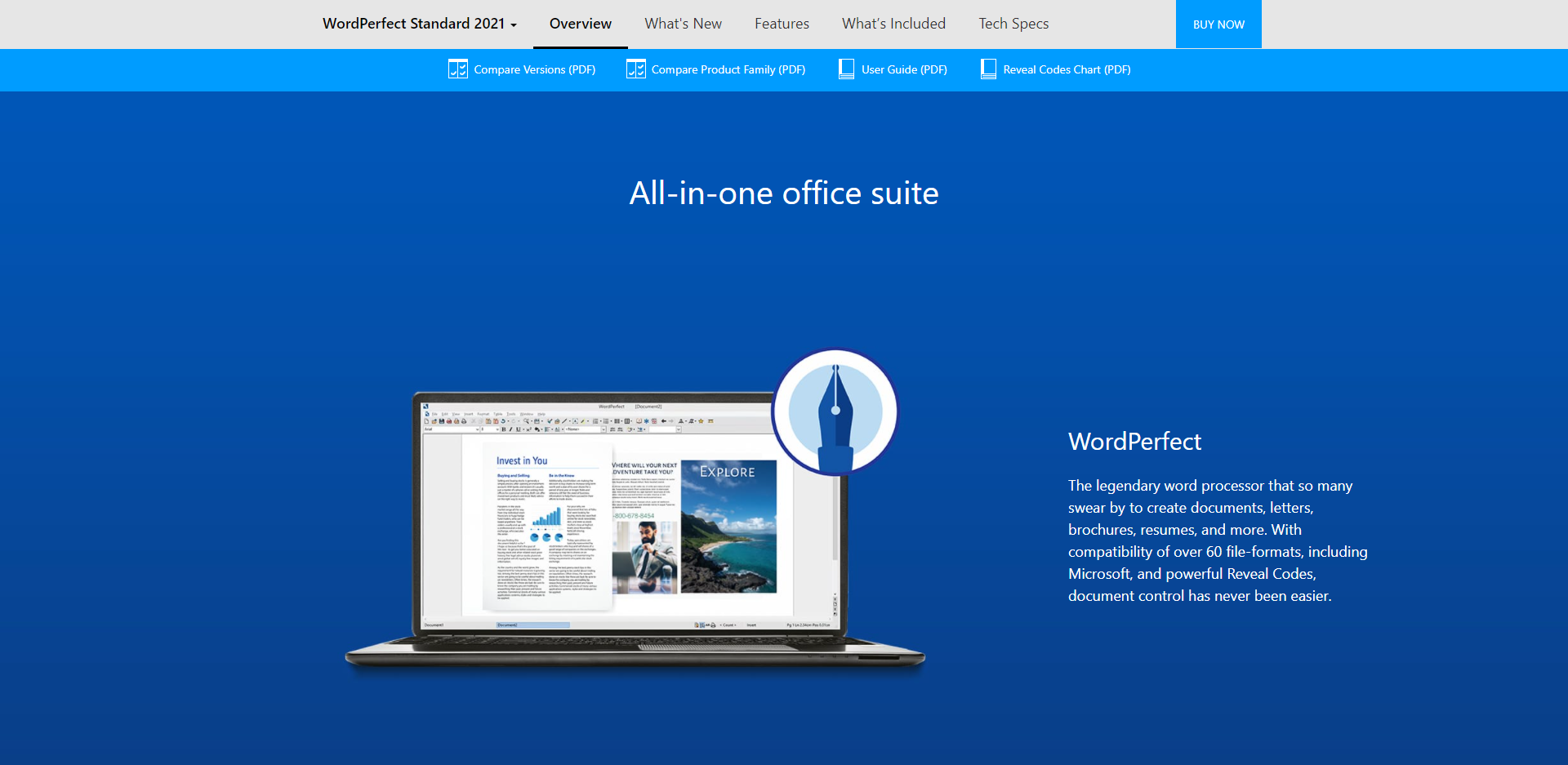This screenshot has height=765, width=1568.
Task: Open the Features tab
Action: [782, 24]
